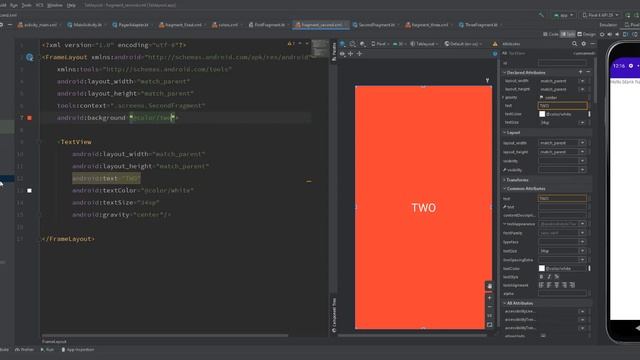The image size is (640, 360).
Task: Open Attributes panel settings gear
Action: [584, 44]
